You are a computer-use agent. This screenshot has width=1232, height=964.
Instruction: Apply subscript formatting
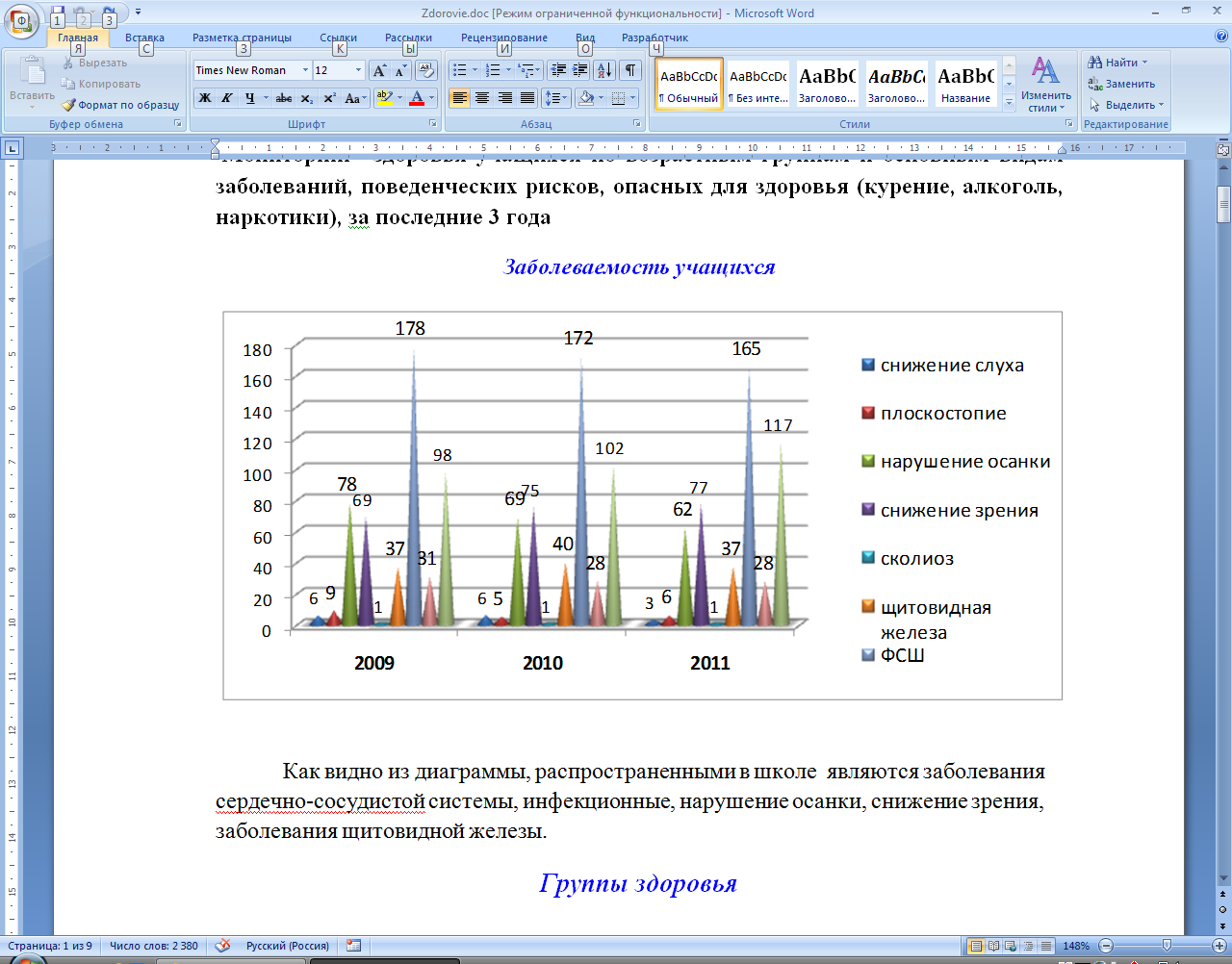[306, 98]
